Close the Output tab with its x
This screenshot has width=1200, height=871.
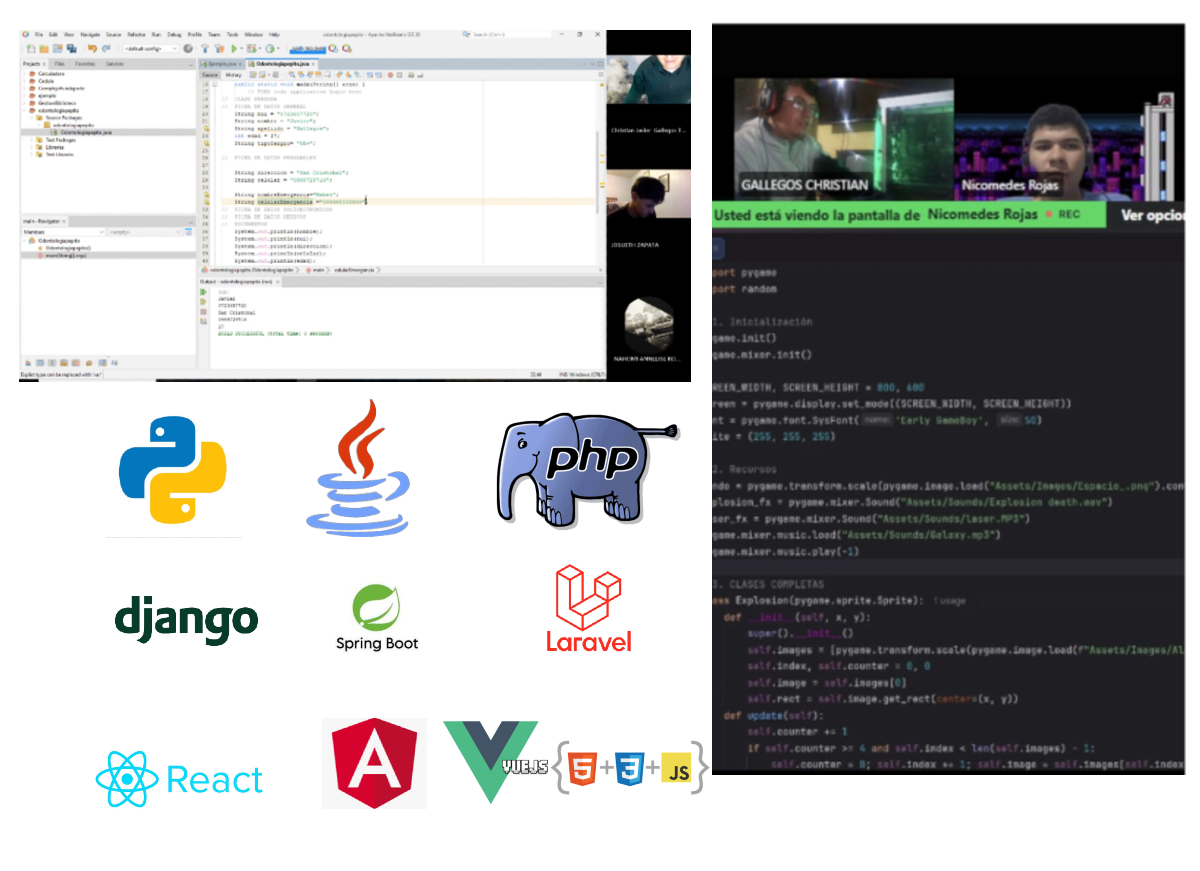277,282
